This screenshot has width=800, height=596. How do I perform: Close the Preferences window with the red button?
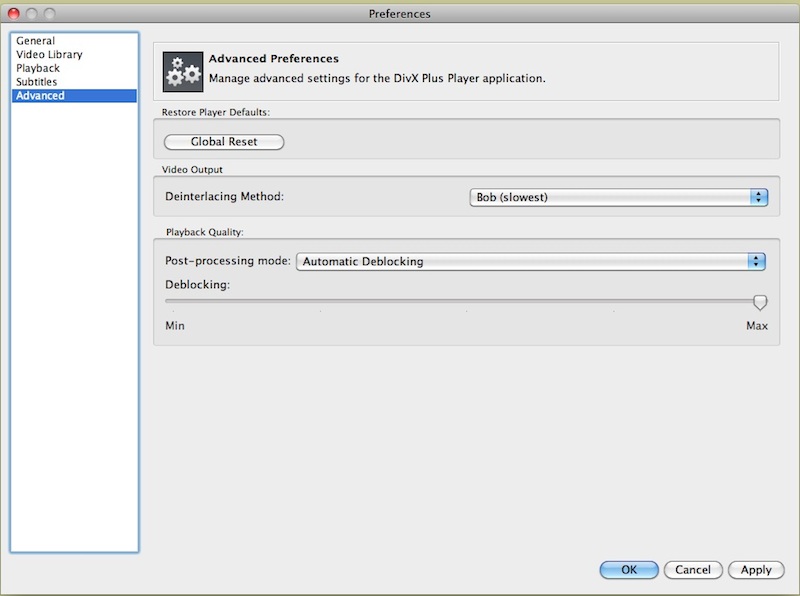click(x=14, y=14)
